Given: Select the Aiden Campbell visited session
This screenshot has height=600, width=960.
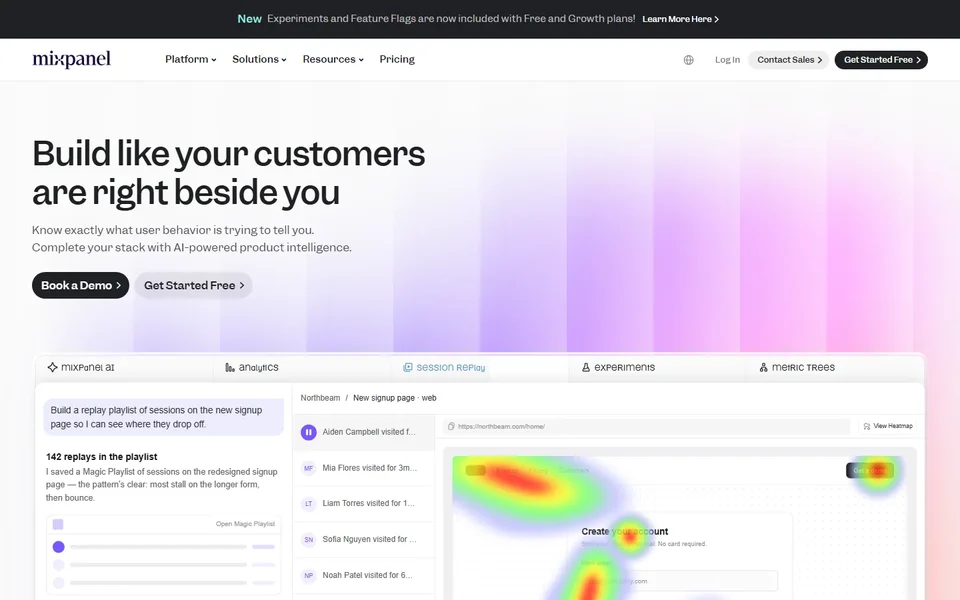Looking at the screenshot, I should (x=364, y=432).
